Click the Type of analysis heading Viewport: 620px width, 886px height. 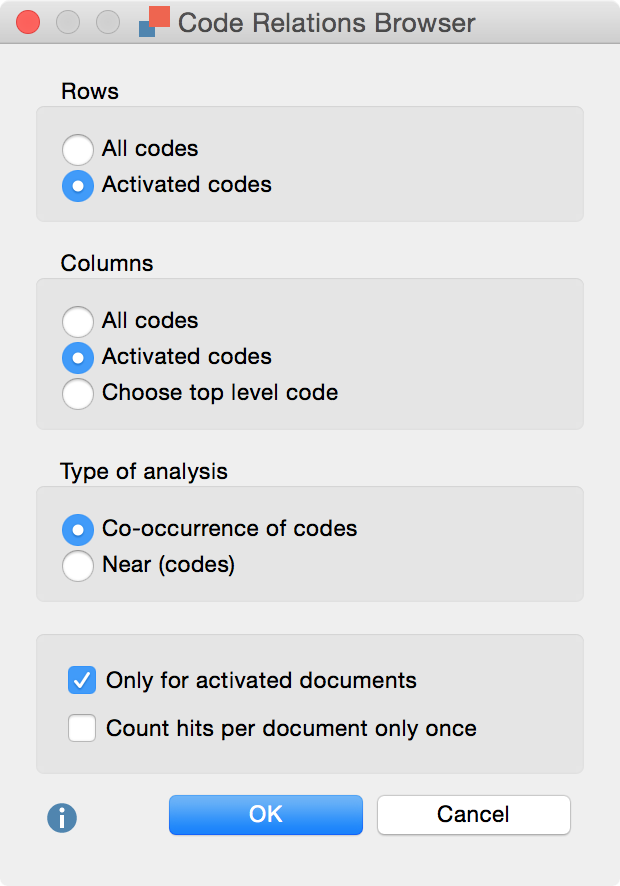click(144, 471)
